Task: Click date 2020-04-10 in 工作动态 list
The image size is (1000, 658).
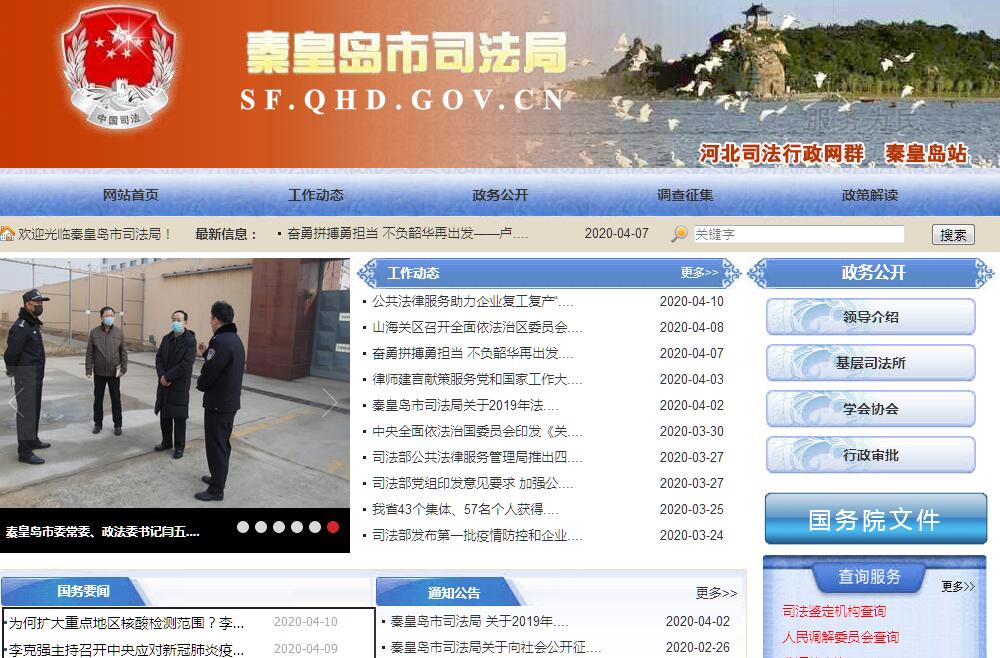Action: 692,301
